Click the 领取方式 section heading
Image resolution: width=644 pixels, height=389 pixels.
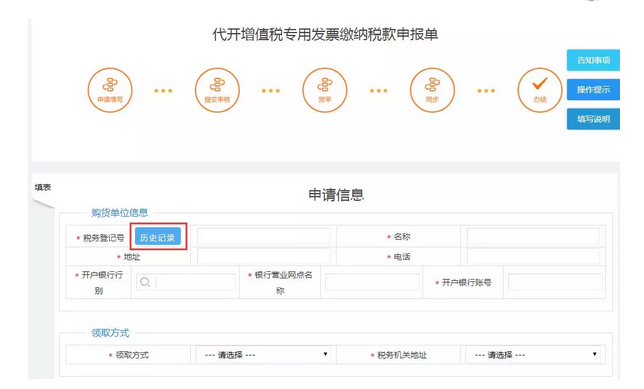[x=110, y=333]
